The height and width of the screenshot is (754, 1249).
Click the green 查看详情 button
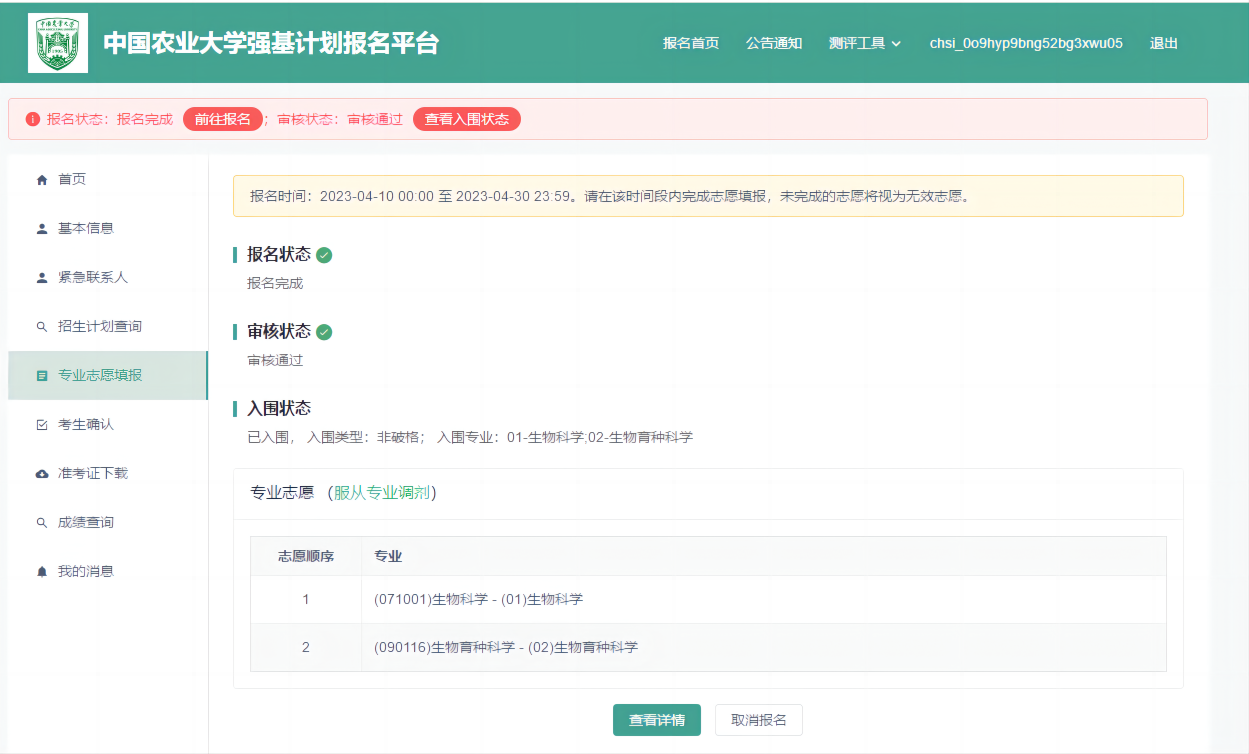(x=657, y=720)
